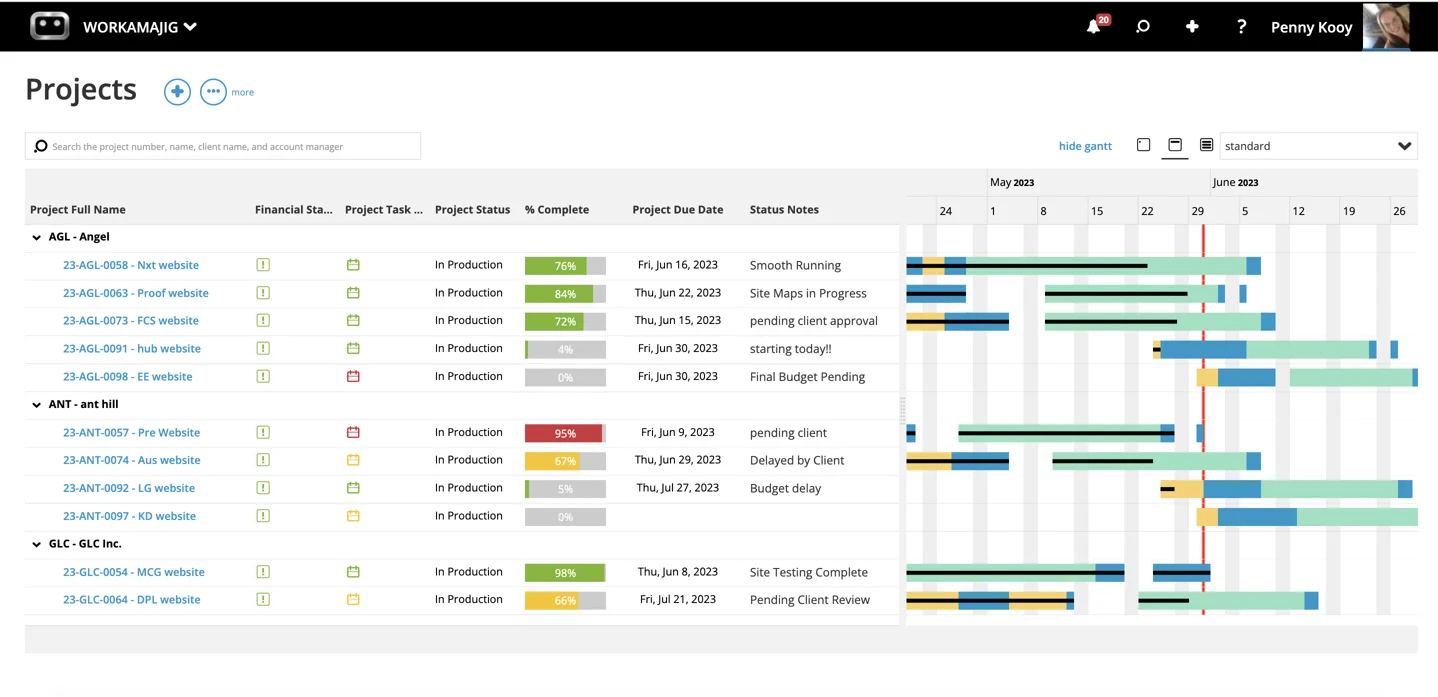This screenshot has width=1438, height=697.
Task: Click the 76% progress bar for Nxt website
Action: coord(565,266)
